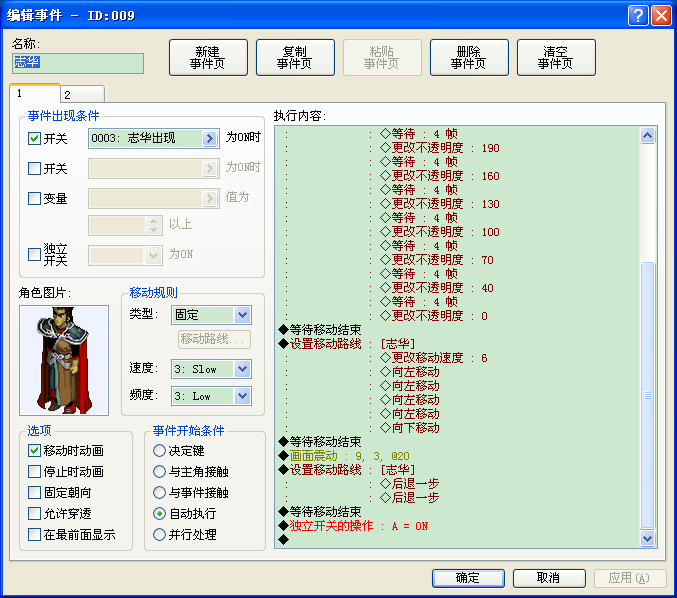Click the arrow on switch 0003 field

(210, 139)
